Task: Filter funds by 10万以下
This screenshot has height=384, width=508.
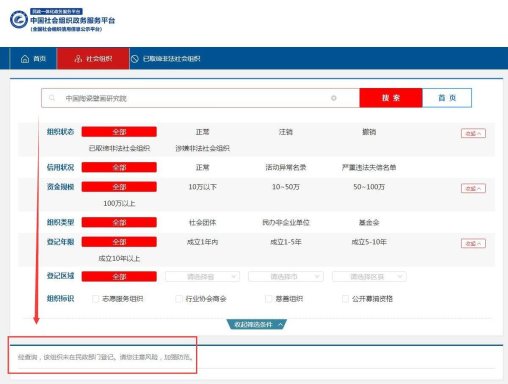Action: tap(202, 187)
